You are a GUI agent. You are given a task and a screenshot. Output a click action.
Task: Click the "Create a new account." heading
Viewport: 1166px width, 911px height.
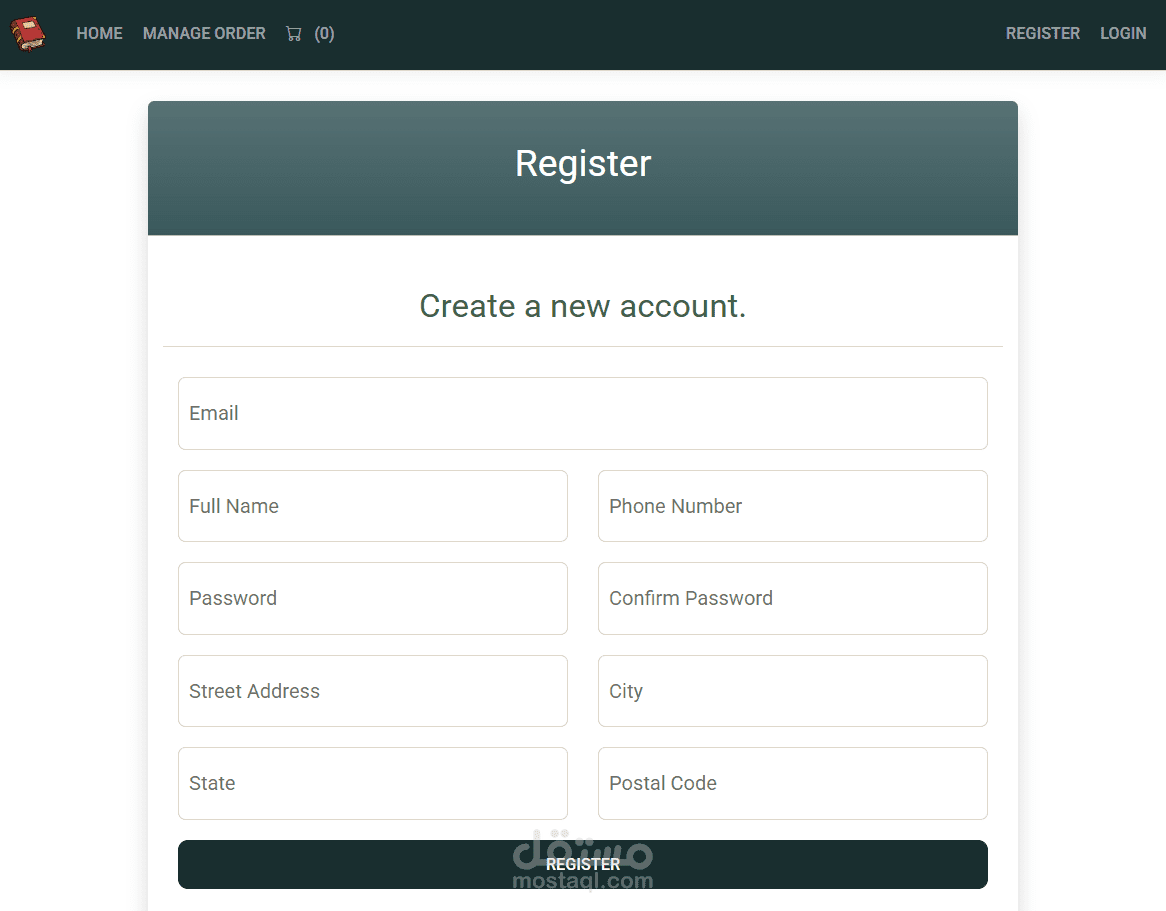[x=583, y=306]
